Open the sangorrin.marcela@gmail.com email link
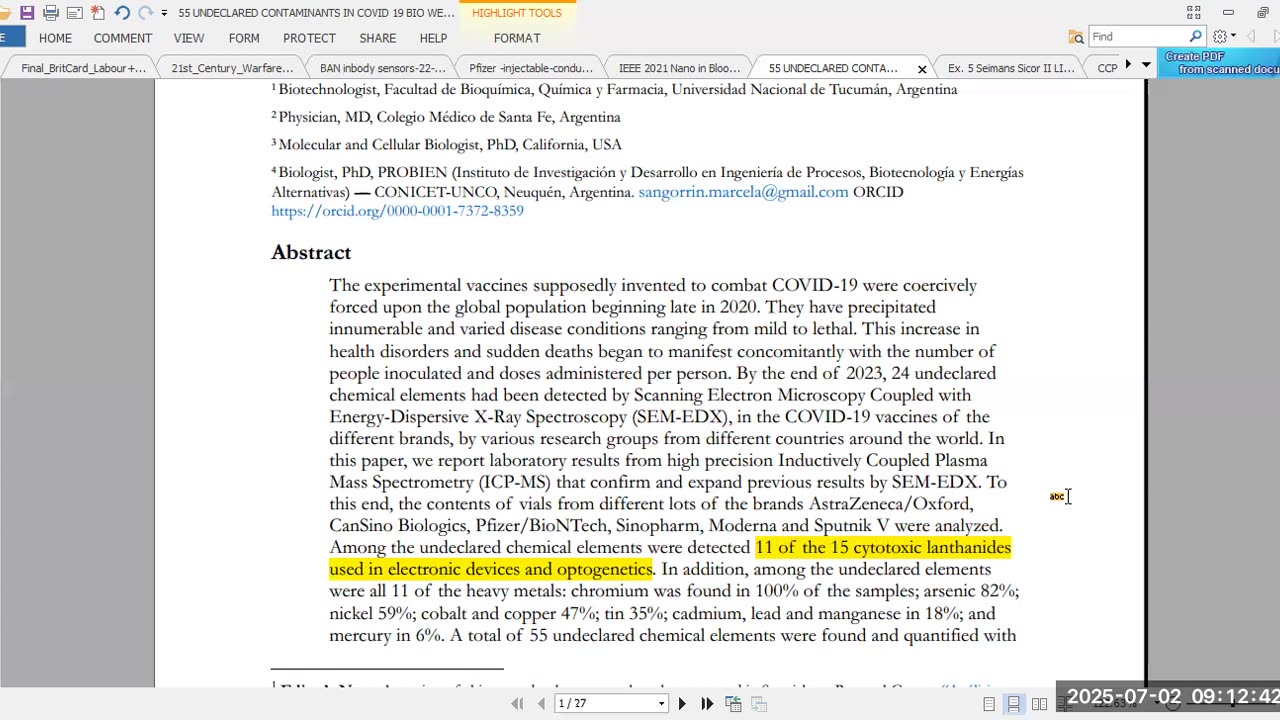This screenshot has height=720, width=1280. [743, 192]
